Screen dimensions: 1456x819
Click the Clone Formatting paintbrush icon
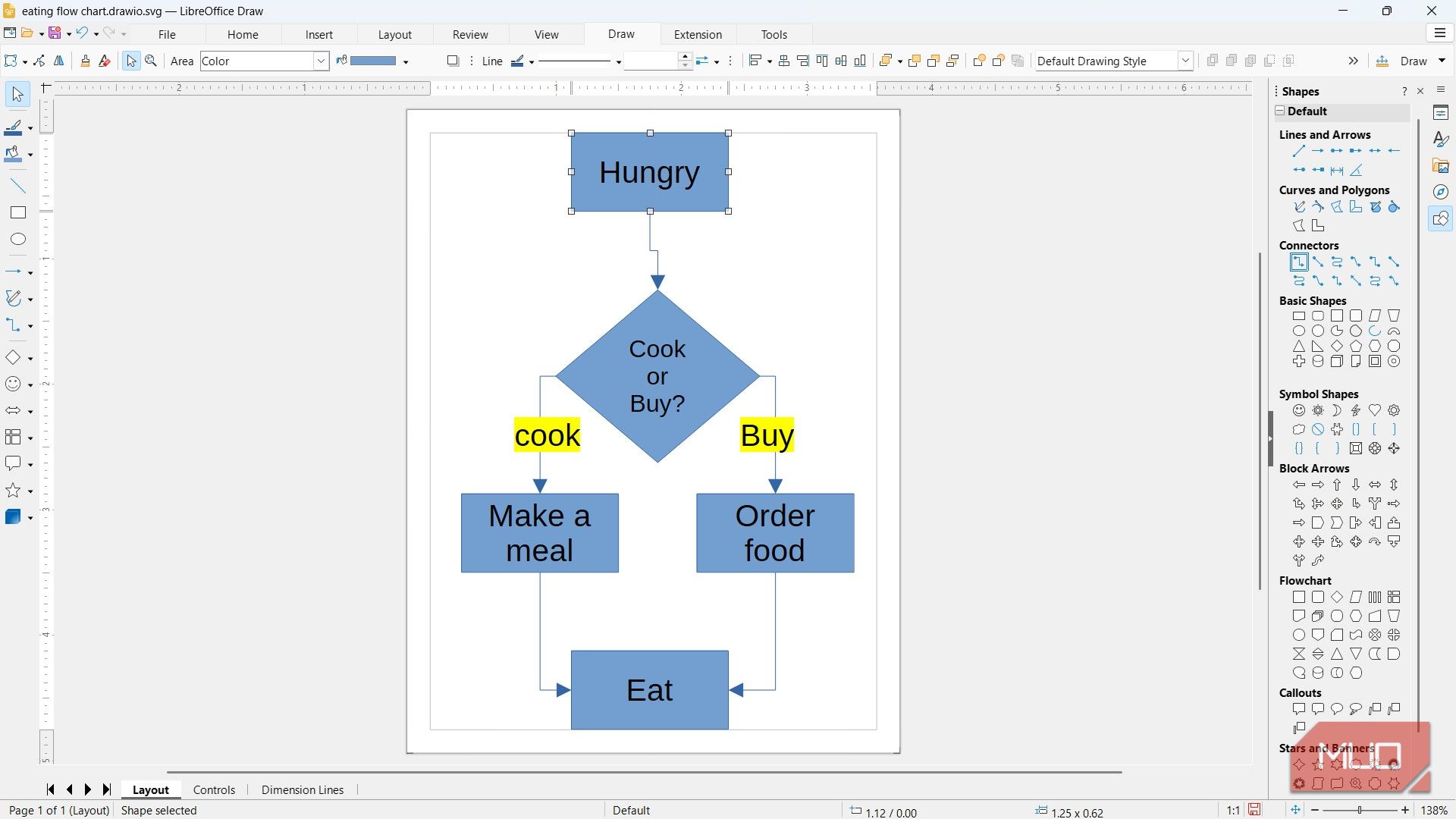coord(85,61)
